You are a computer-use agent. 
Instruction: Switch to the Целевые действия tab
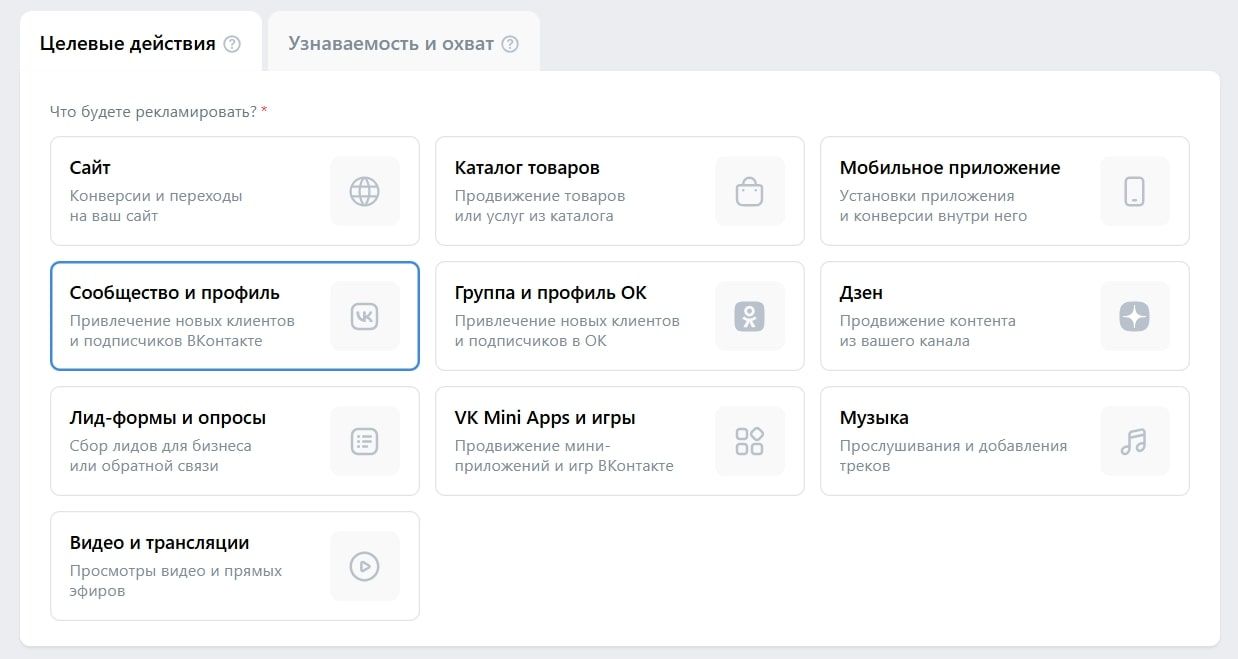(140, 42)
